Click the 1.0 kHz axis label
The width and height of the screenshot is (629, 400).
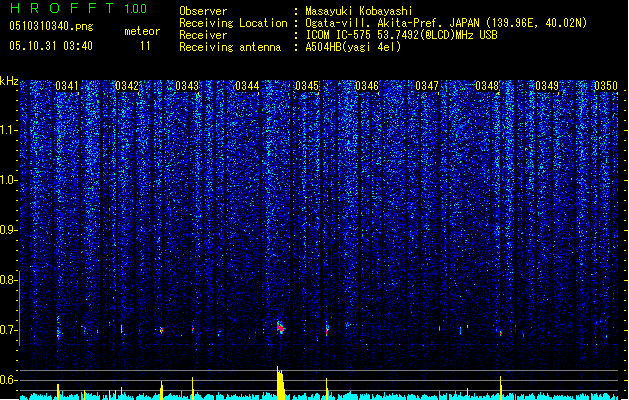coord(8,180)
